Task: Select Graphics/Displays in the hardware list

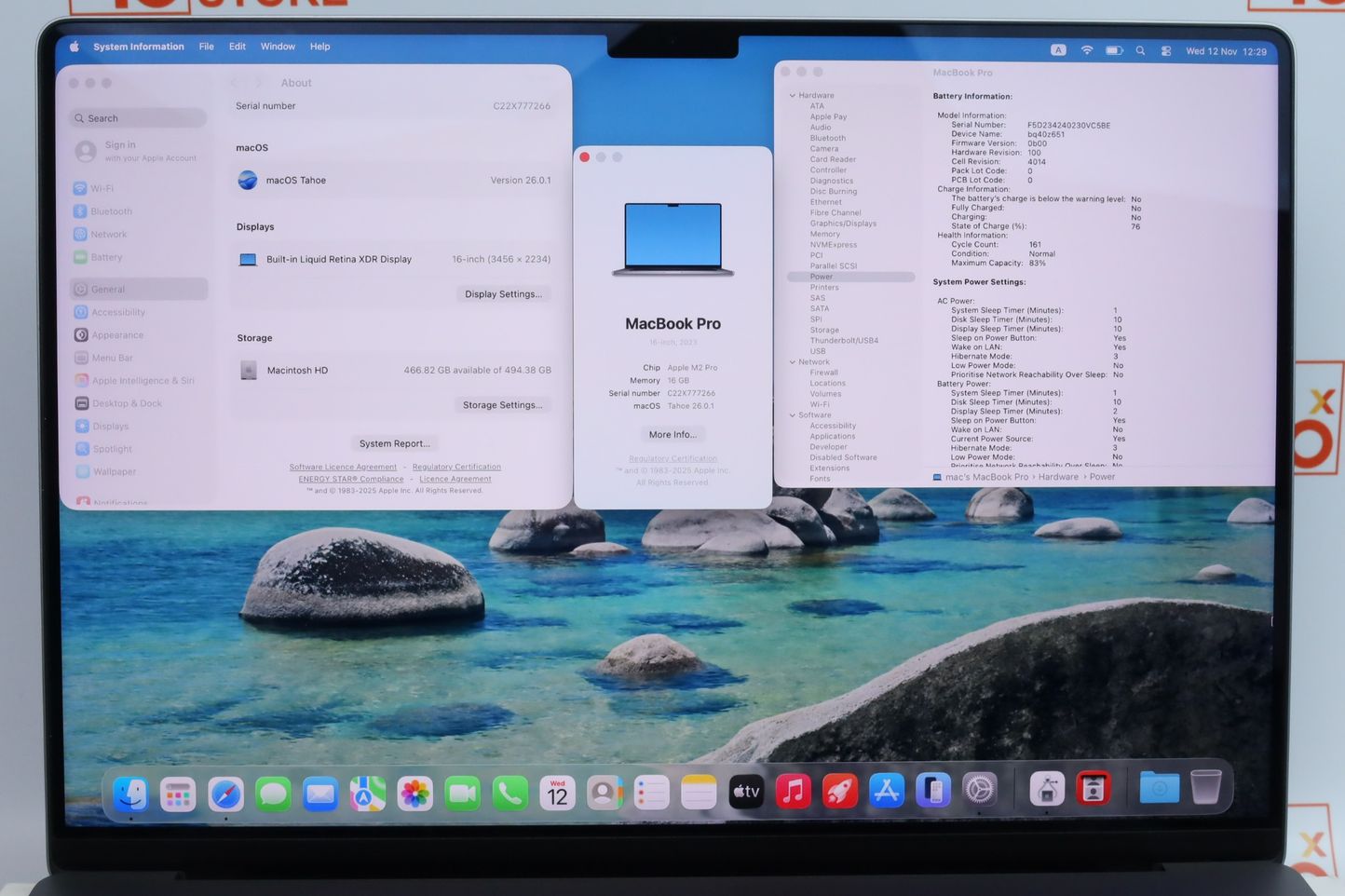Action: tap(843, 224)
